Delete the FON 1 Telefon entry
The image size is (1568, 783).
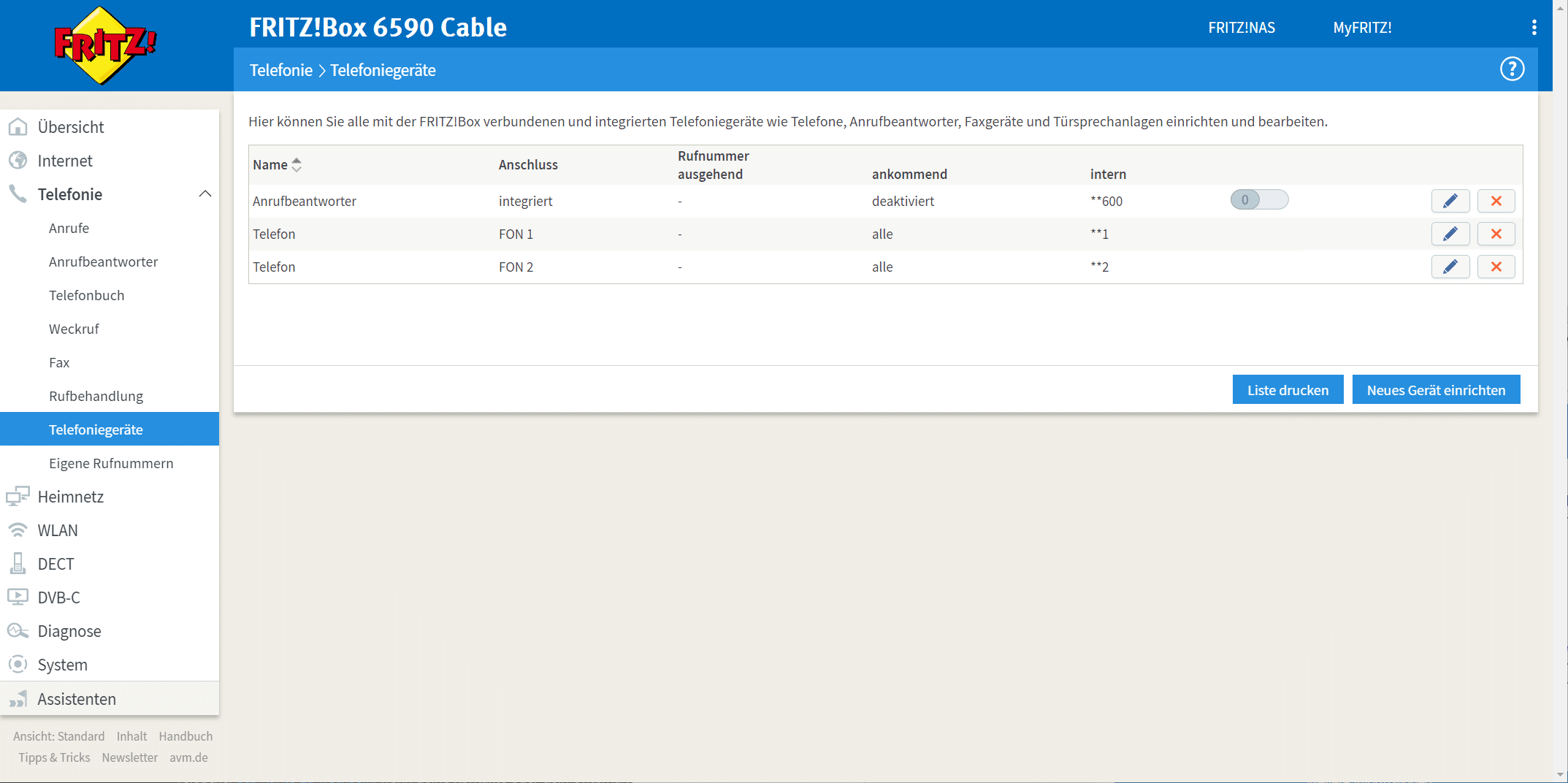coord(1496,234)
